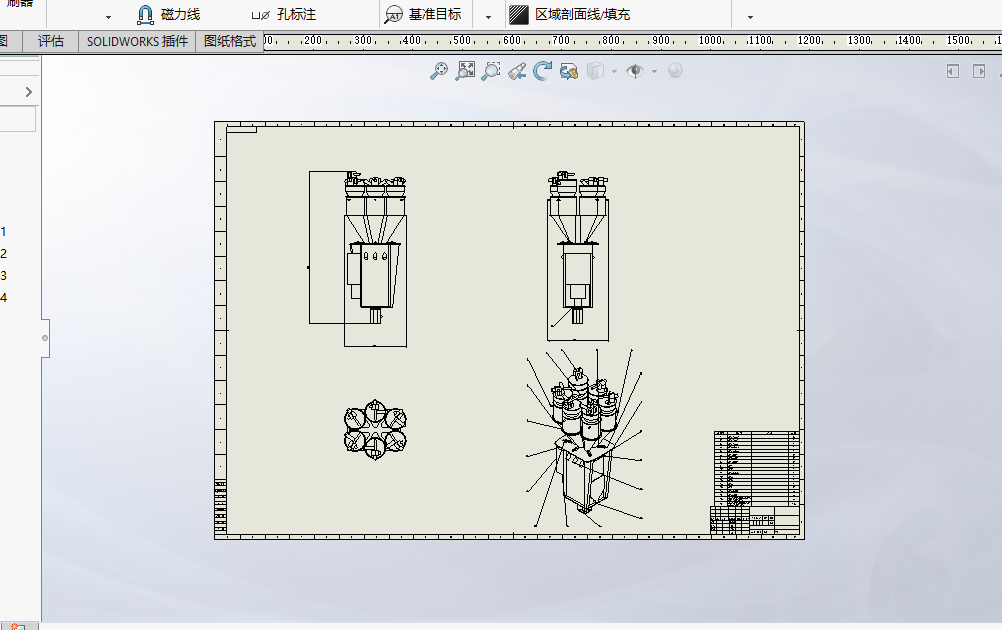
Task: Open the SOLIDWORKS 插件 tab
Action: click(137, 42)
